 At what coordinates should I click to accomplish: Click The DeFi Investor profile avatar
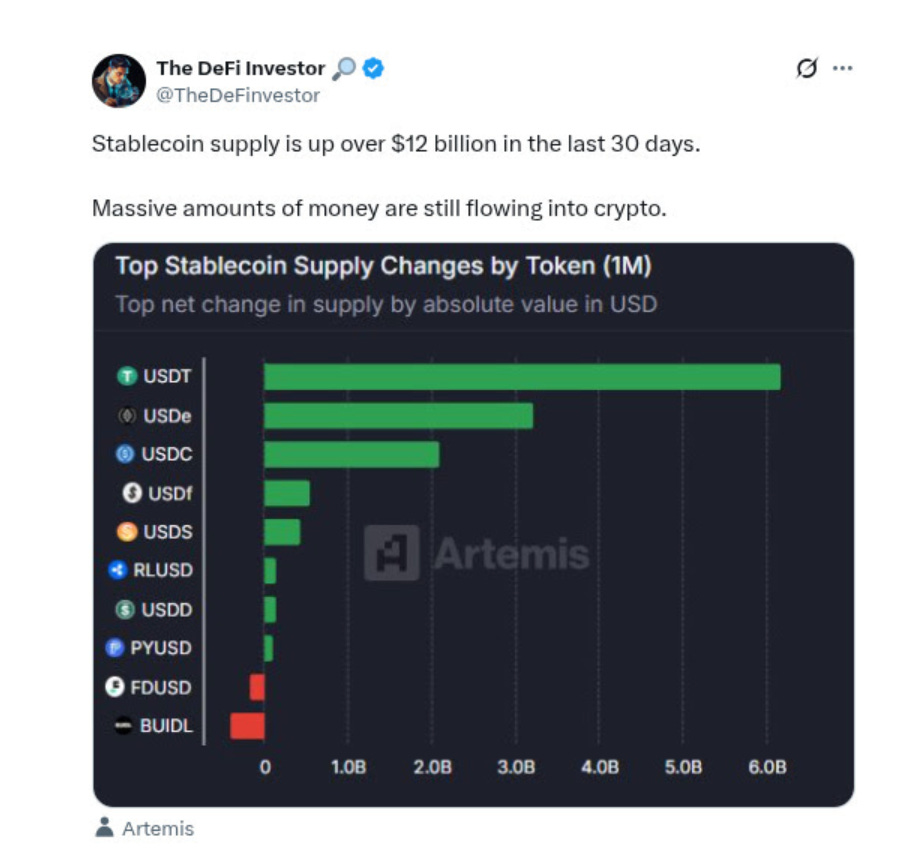pos(119,81)
